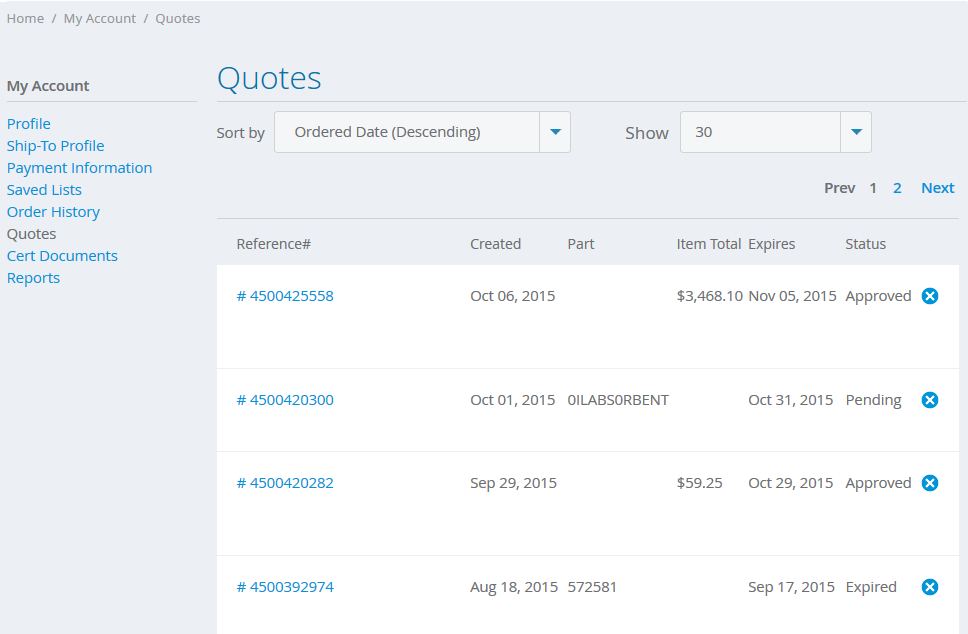The height and width of the screenshot is (634, 968).
Task: Expand the Sort by dropdown arrow
Action: tap(555, 132)
